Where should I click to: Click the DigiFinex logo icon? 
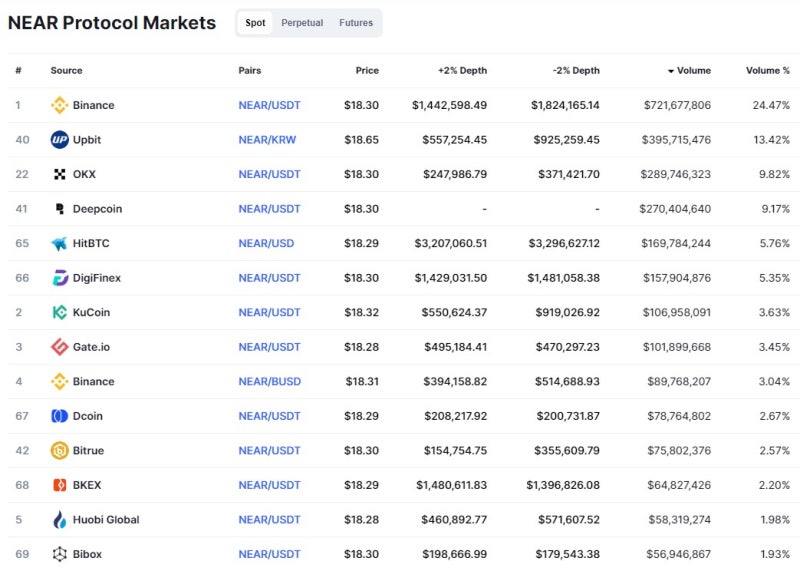pyautogui.click(x=59, y=278)
